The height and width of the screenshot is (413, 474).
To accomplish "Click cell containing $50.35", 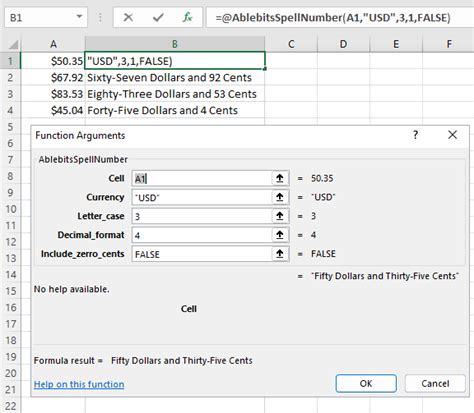I will pos(53,61).
